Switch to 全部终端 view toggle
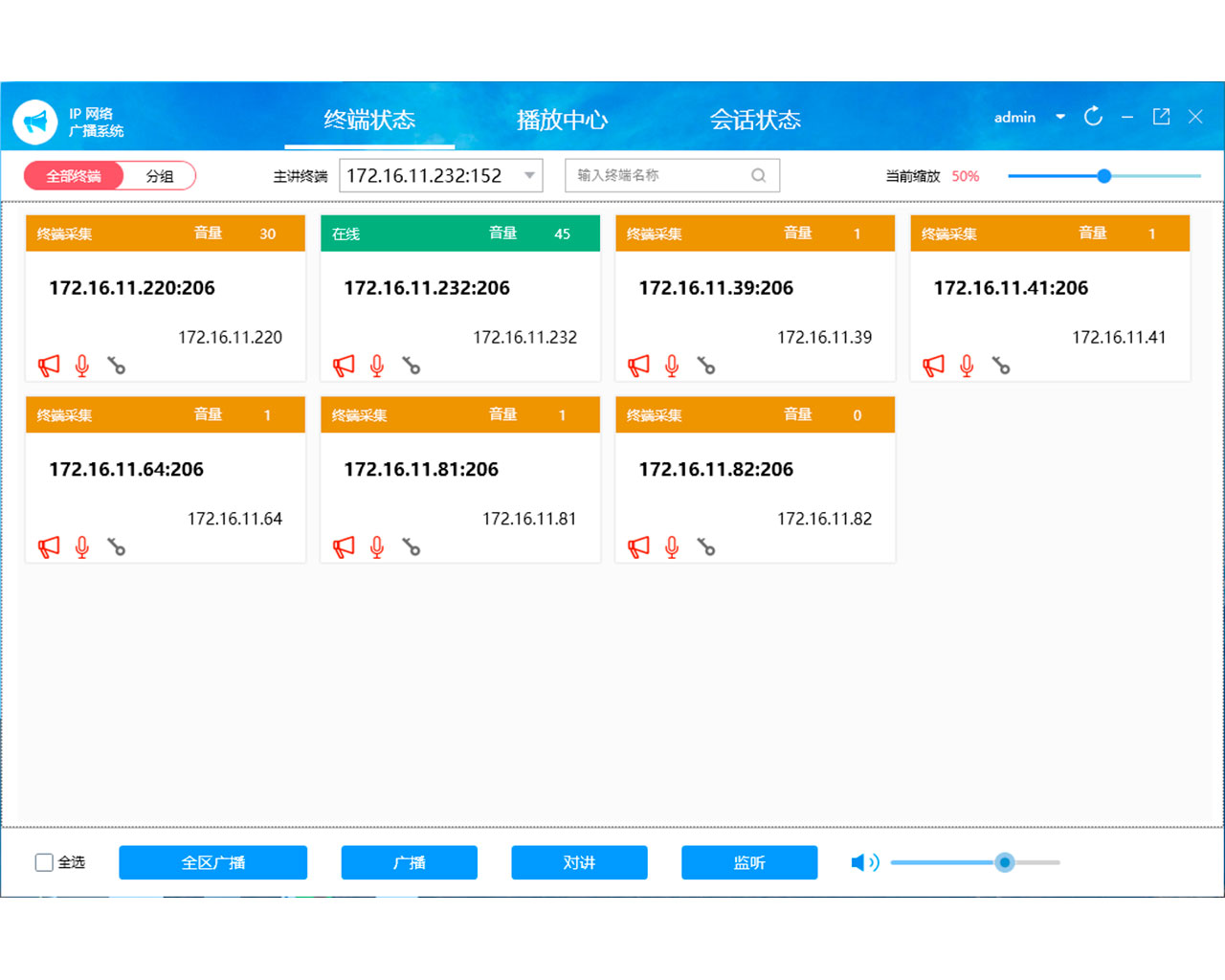 (x=74, y=176)
